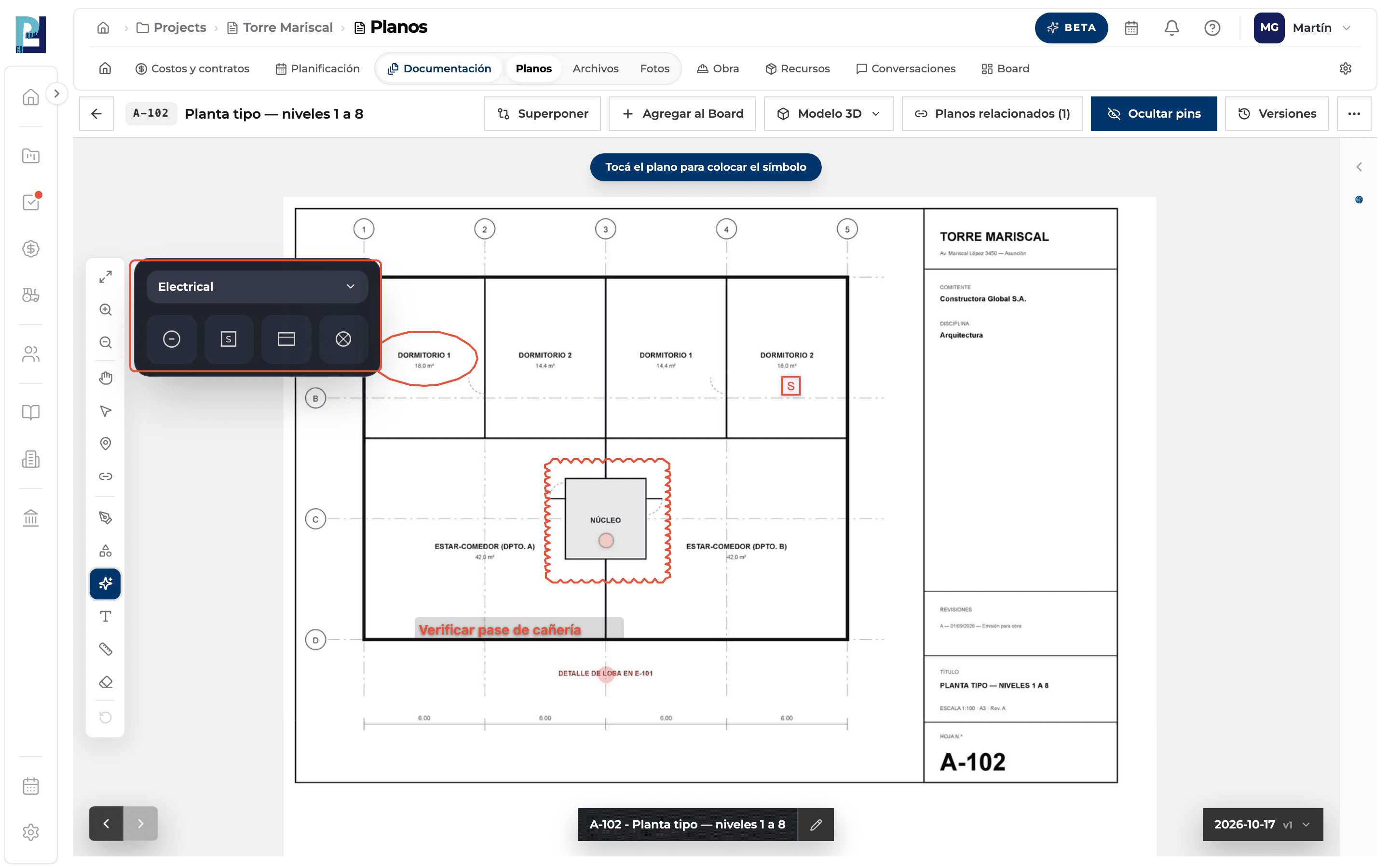Go to the previous sheet arrow
This screenshot has width=1389, height=868.
point(106,824)
